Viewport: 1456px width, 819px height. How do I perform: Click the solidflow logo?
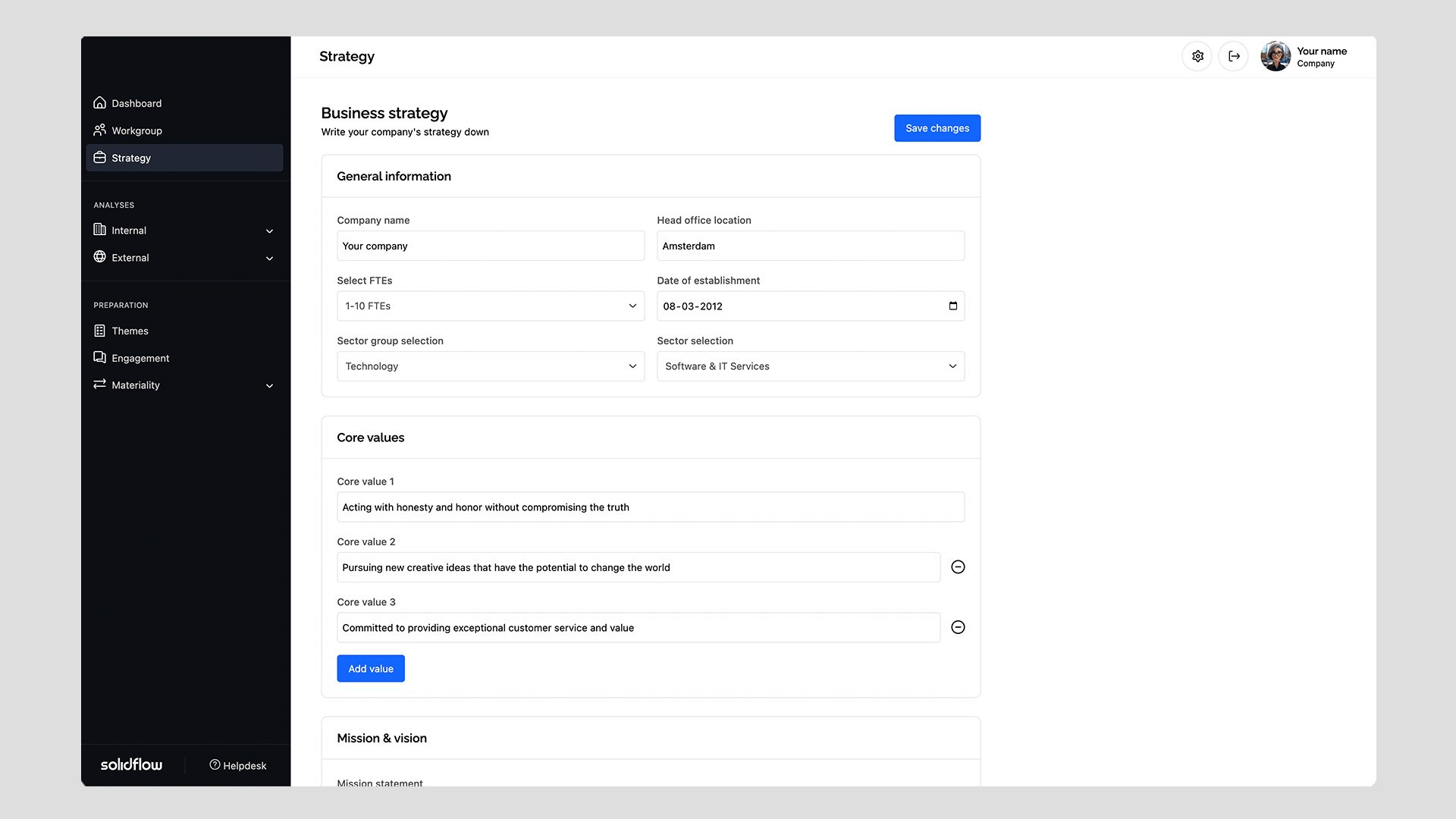pyautogui.click(x=131, y=764)
